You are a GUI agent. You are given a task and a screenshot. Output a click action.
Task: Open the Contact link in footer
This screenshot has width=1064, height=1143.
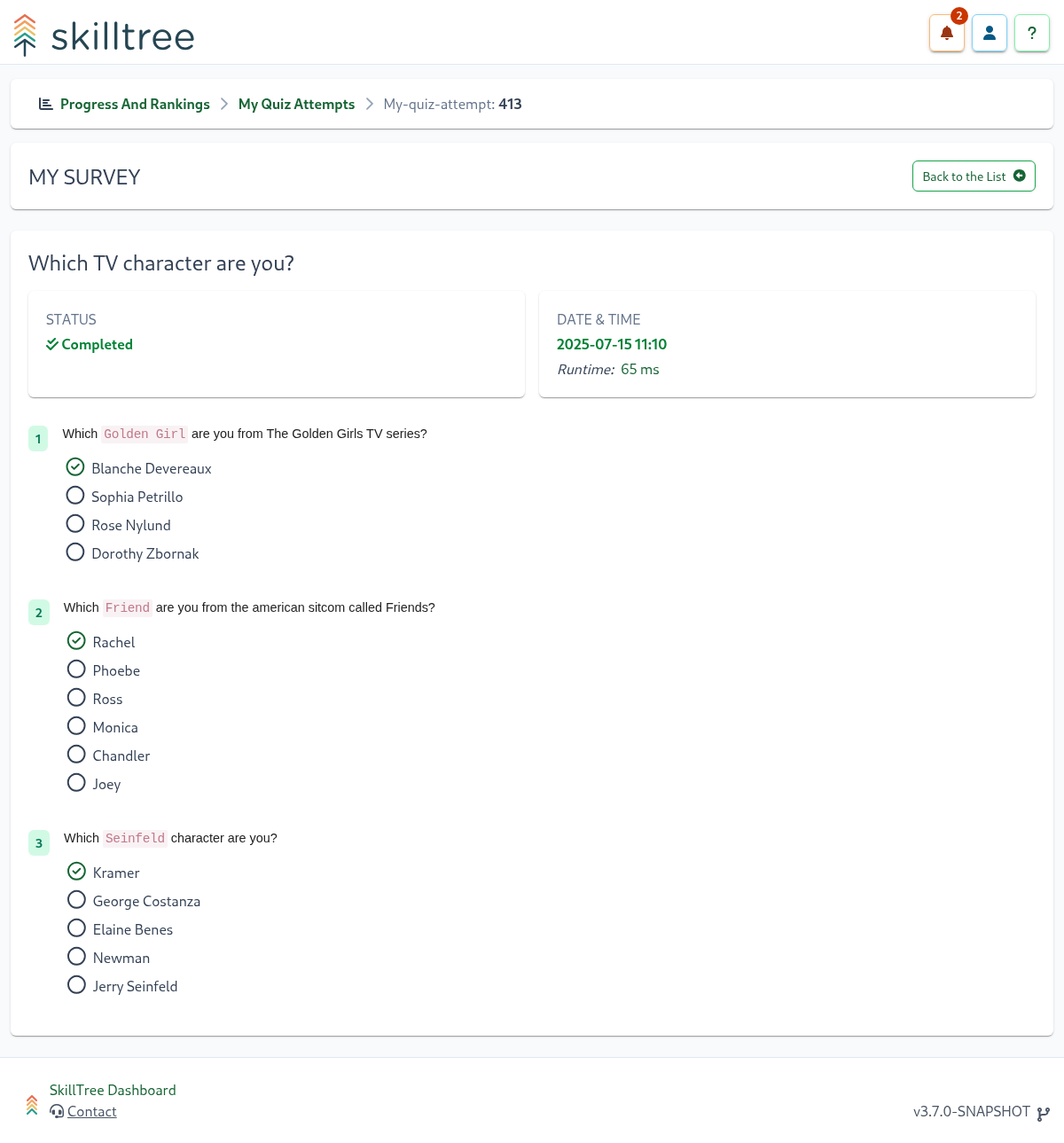91,1111
